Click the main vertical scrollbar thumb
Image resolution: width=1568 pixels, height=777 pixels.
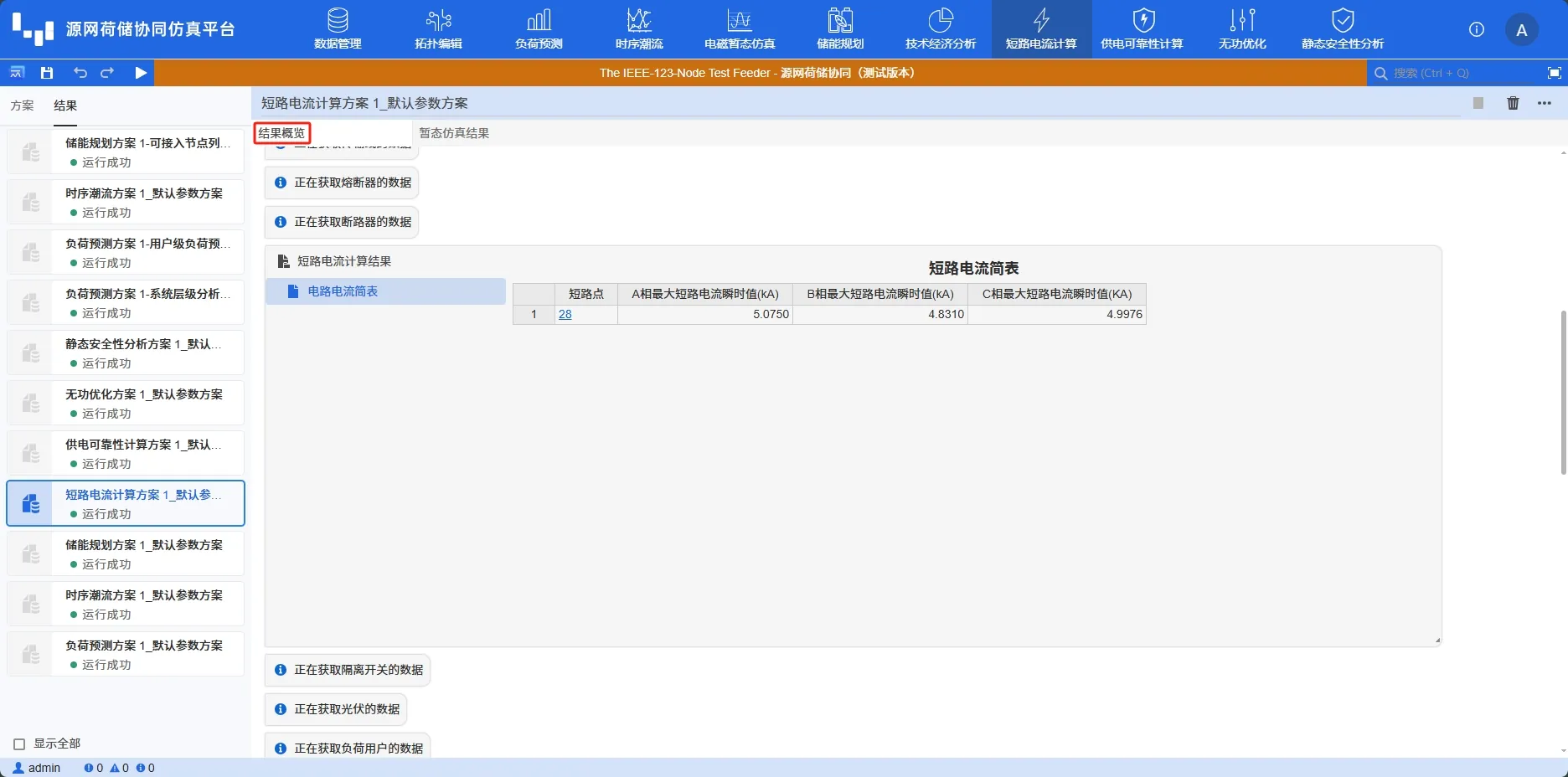pyautogui.click(x=1563, y=393)
